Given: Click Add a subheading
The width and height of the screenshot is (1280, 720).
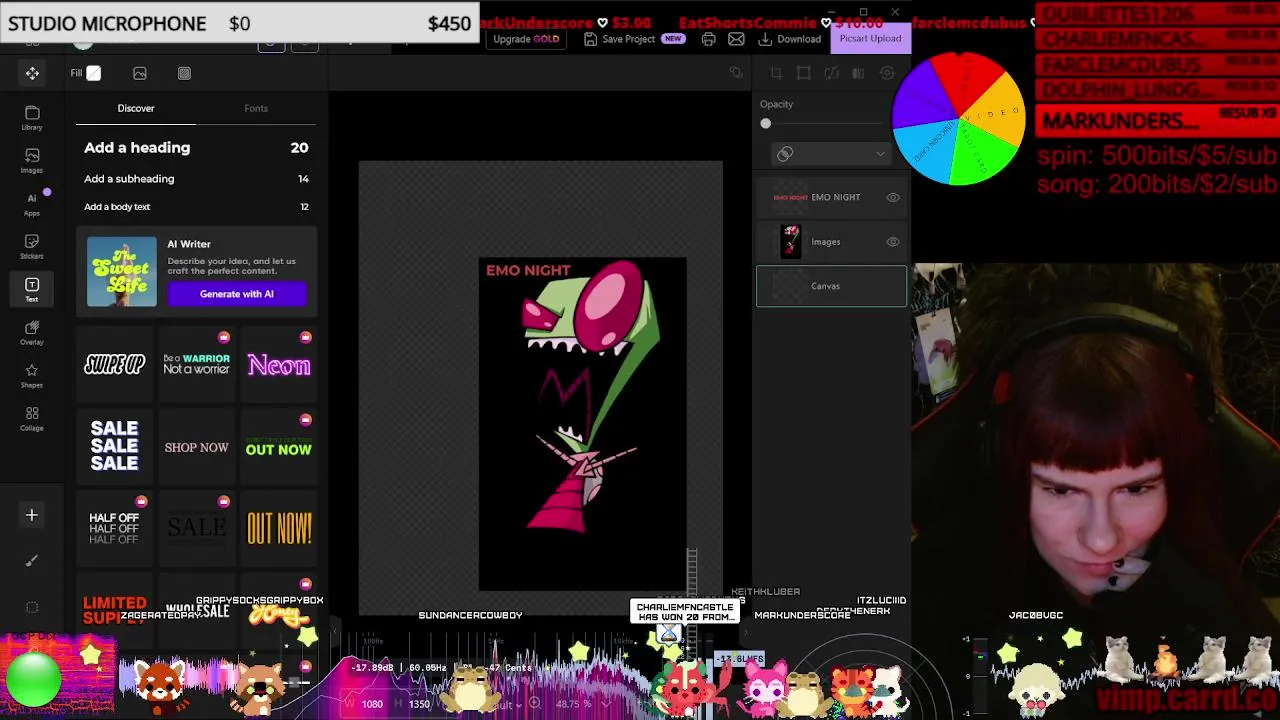Looking at the screenshot, I should click(x=129, y=179).
